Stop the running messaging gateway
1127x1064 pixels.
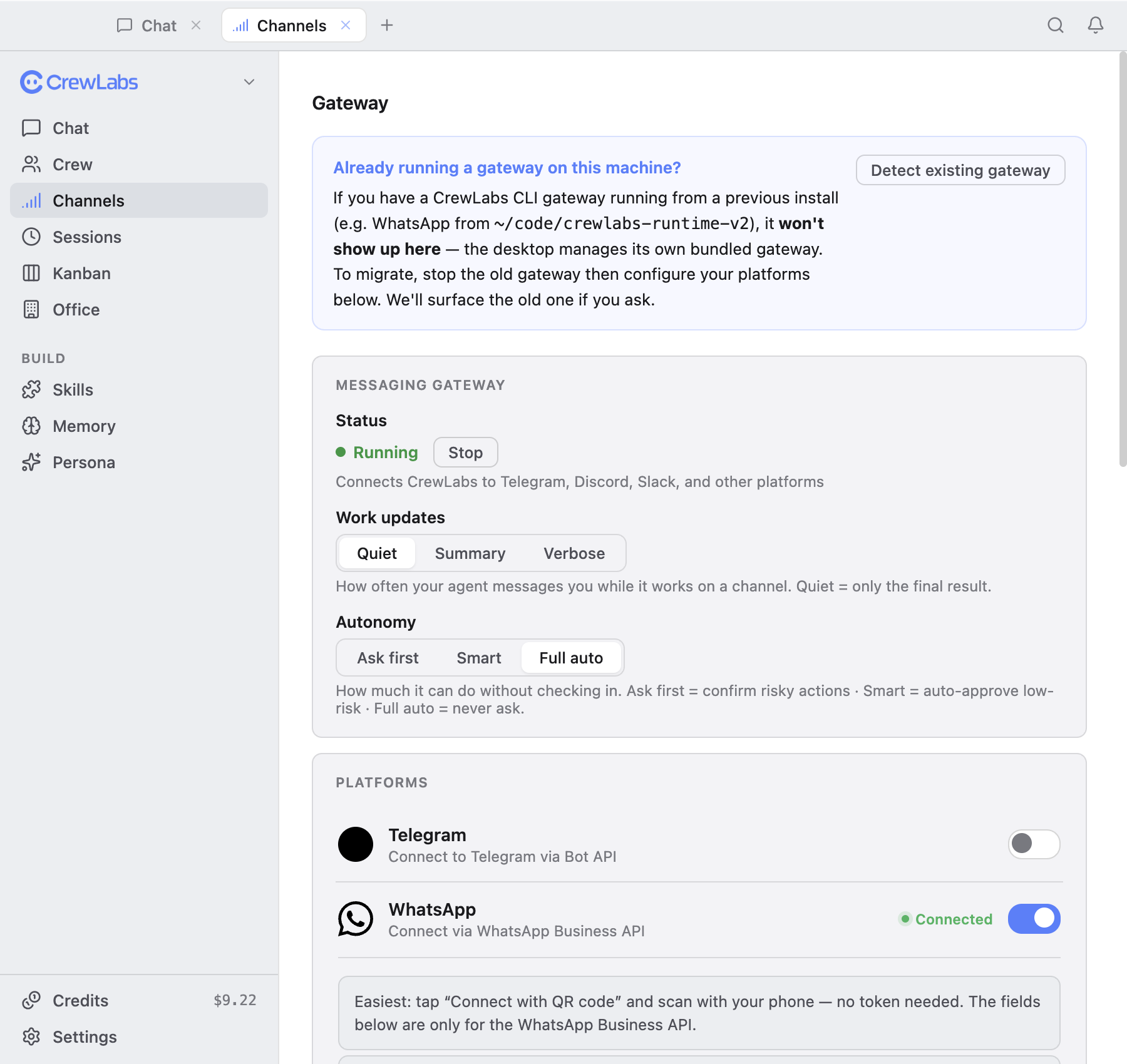[x=465, y=453]
